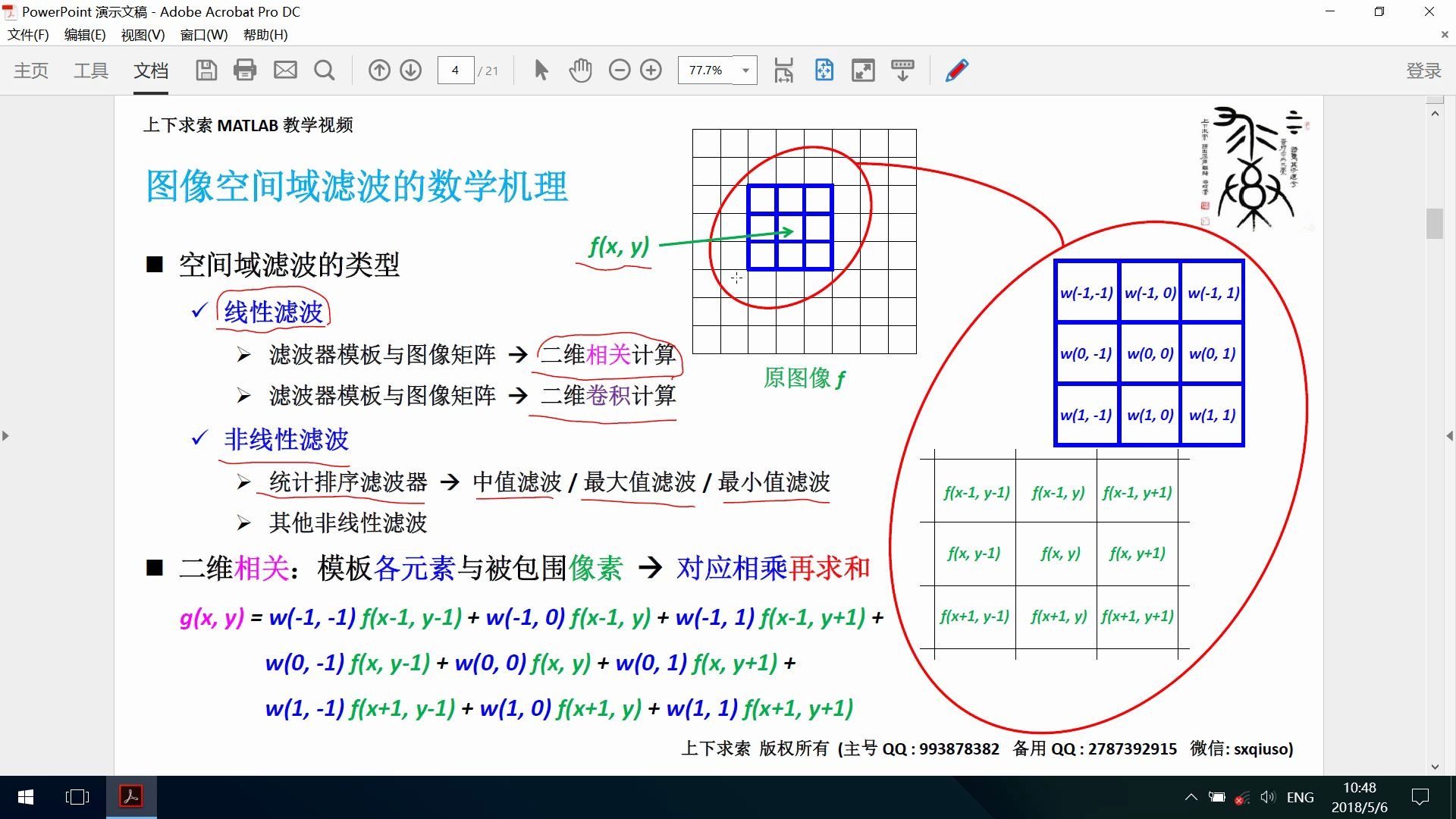
Task: Email the PDF via the envelope icon
Action: tap(284, 70)
